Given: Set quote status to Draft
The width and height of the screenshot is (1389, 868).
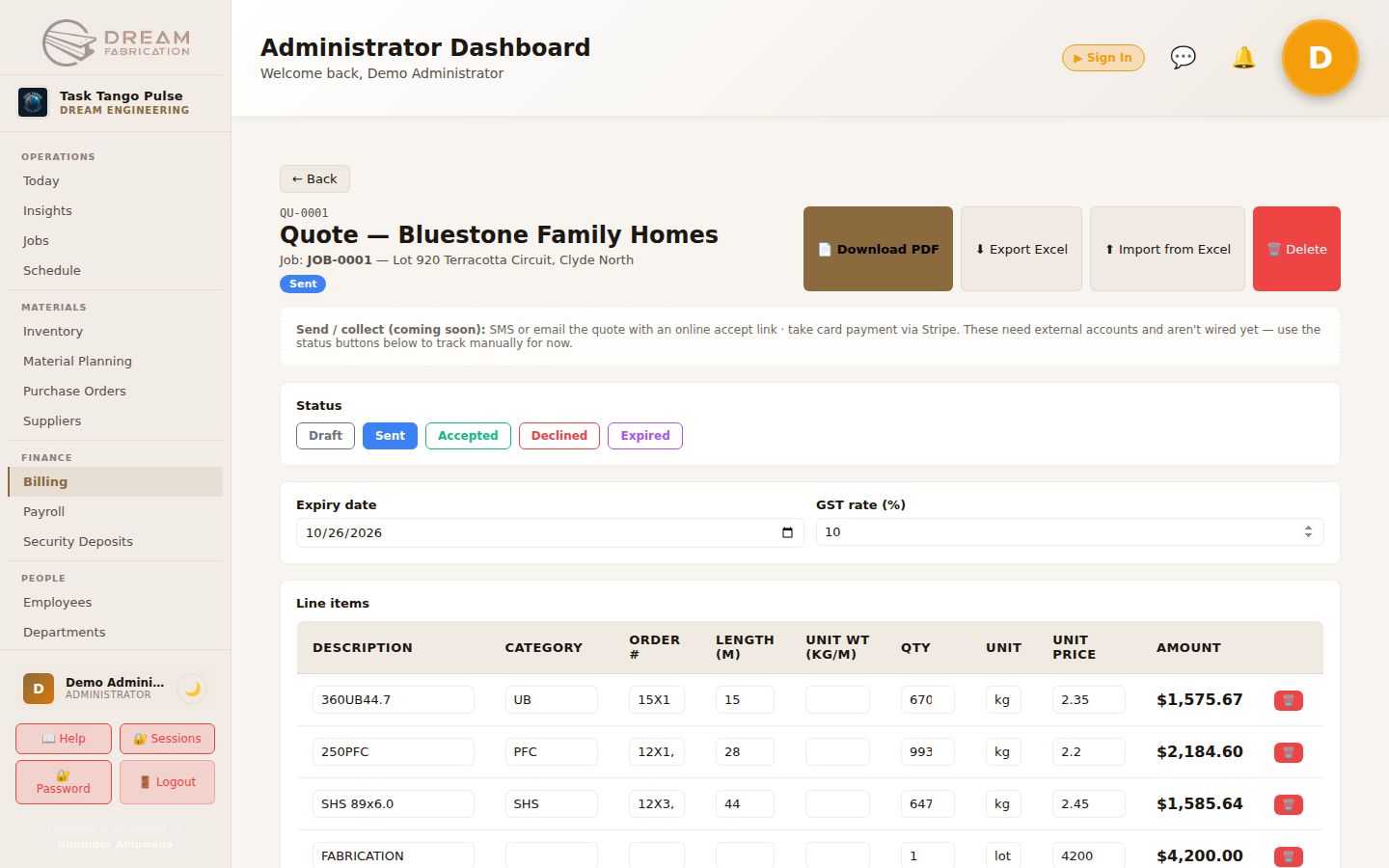Looking at the screenshot, I should [325, 436].
